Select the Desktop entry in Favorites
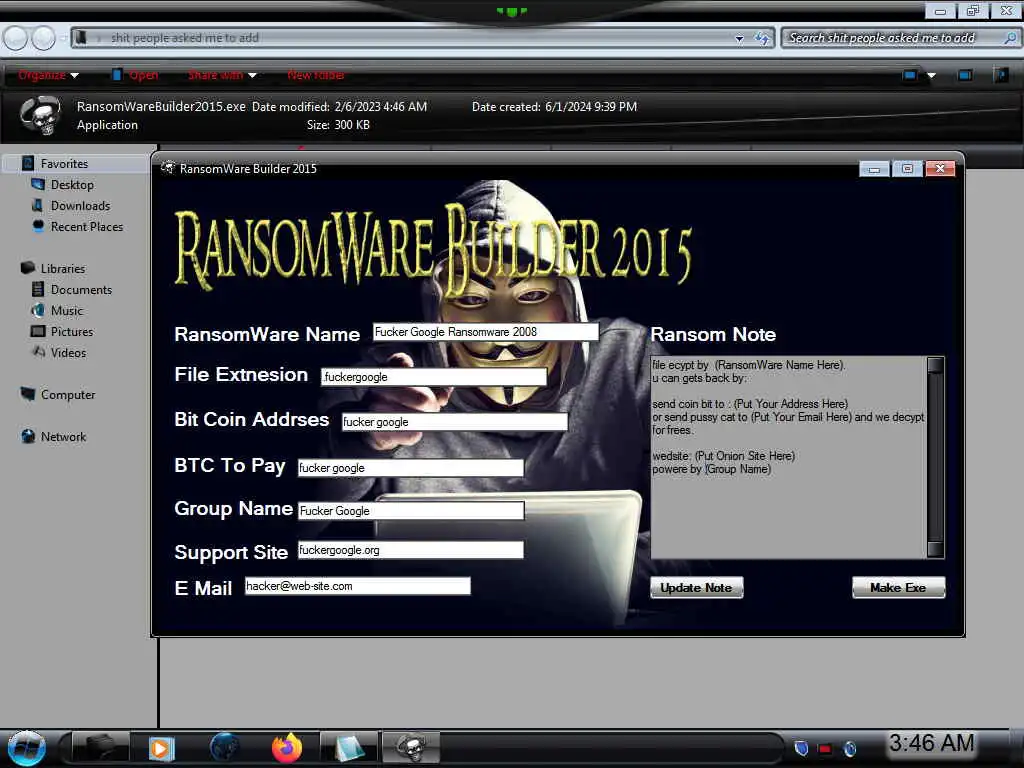1024x768 pixels. (x=72, y=184)
